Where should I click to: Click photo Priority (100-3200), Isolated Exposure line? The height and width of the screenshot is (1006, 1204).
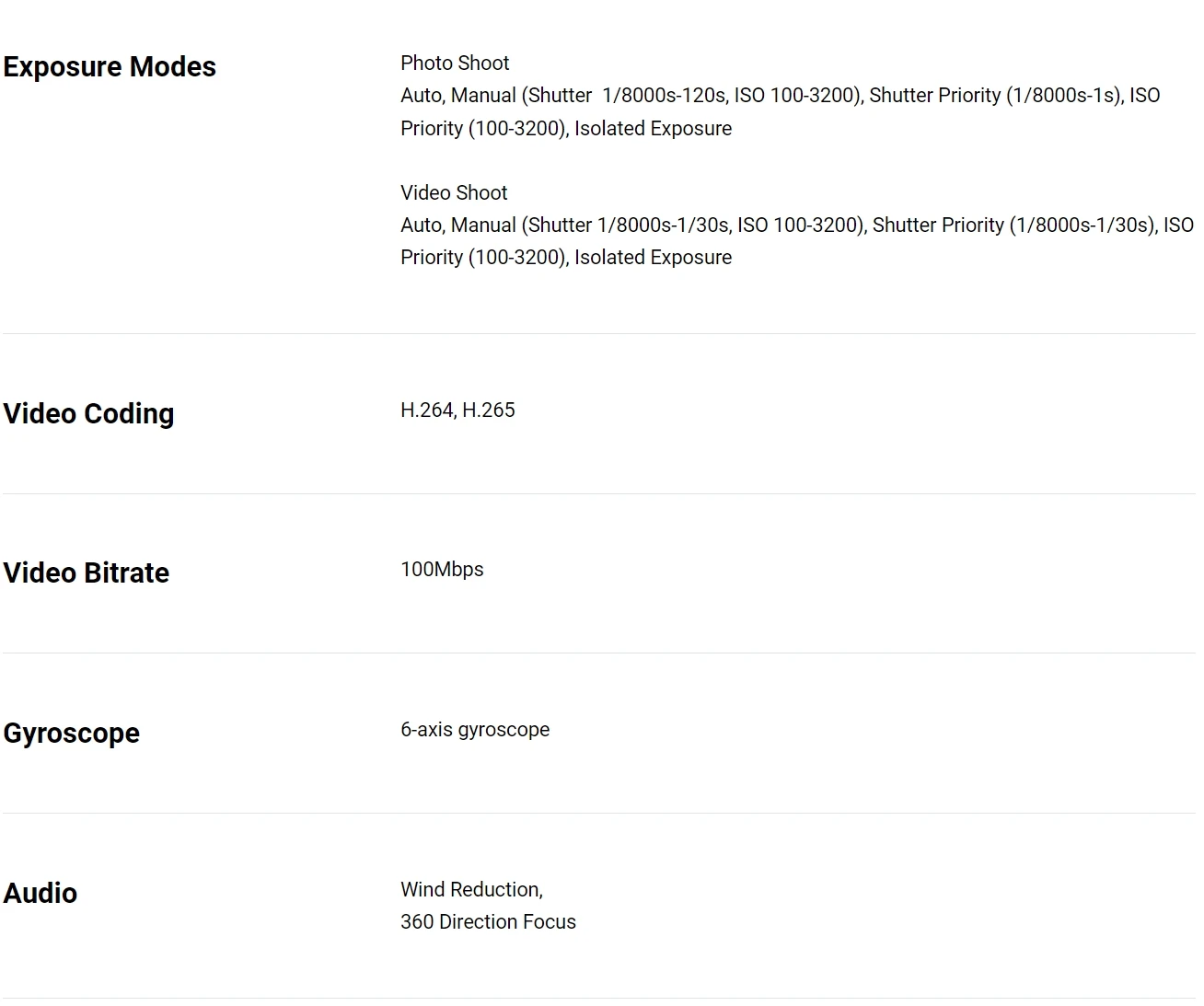tap(566, 129)
